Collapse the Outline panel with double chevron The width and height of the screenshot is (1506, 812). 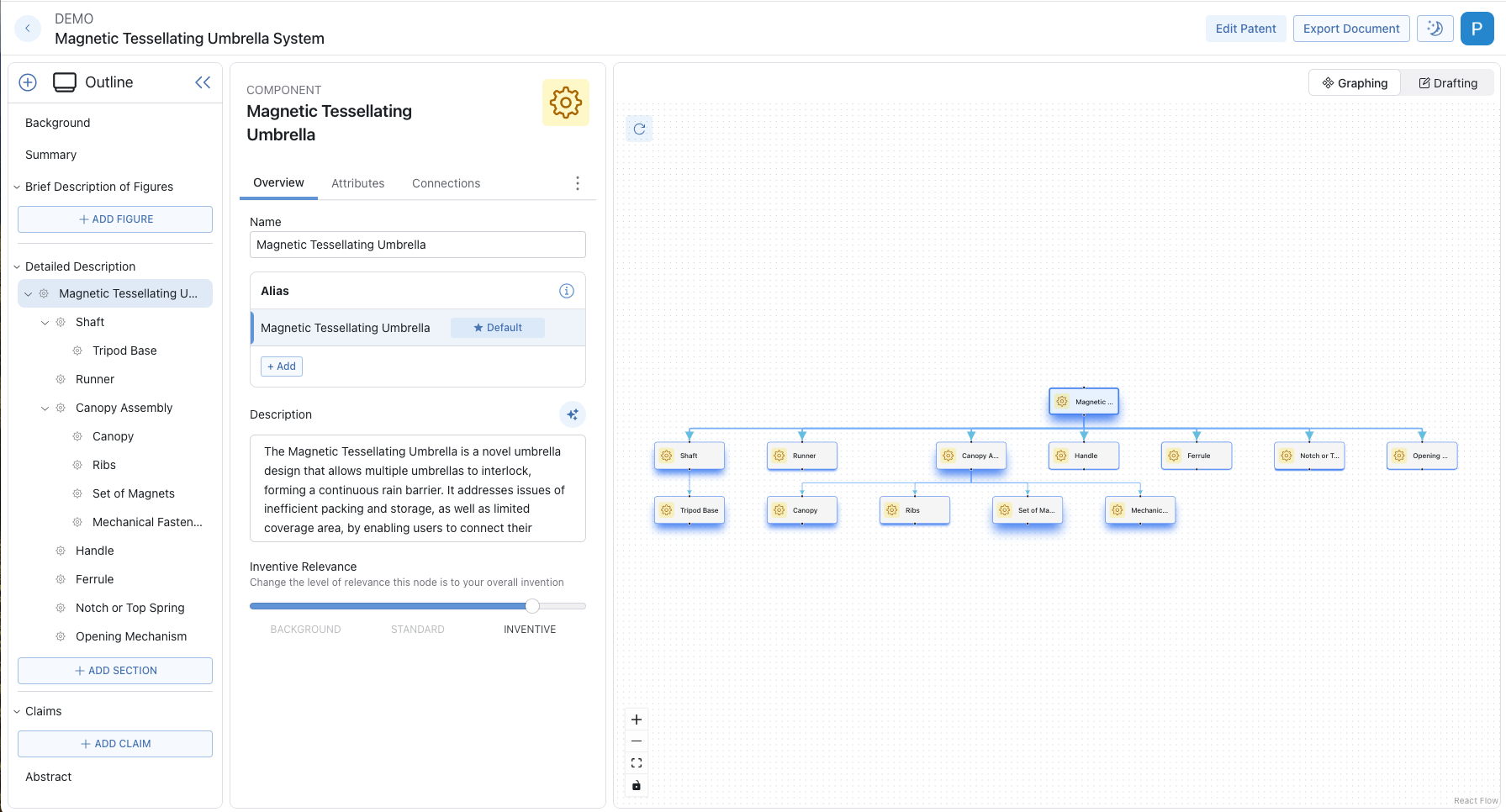[203, 82]
